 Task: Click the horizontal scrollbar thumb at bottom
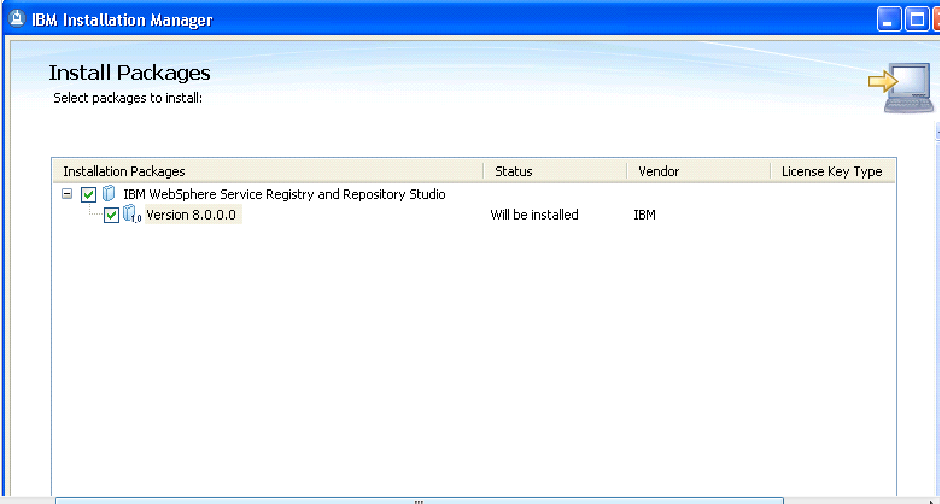[419, 500]
